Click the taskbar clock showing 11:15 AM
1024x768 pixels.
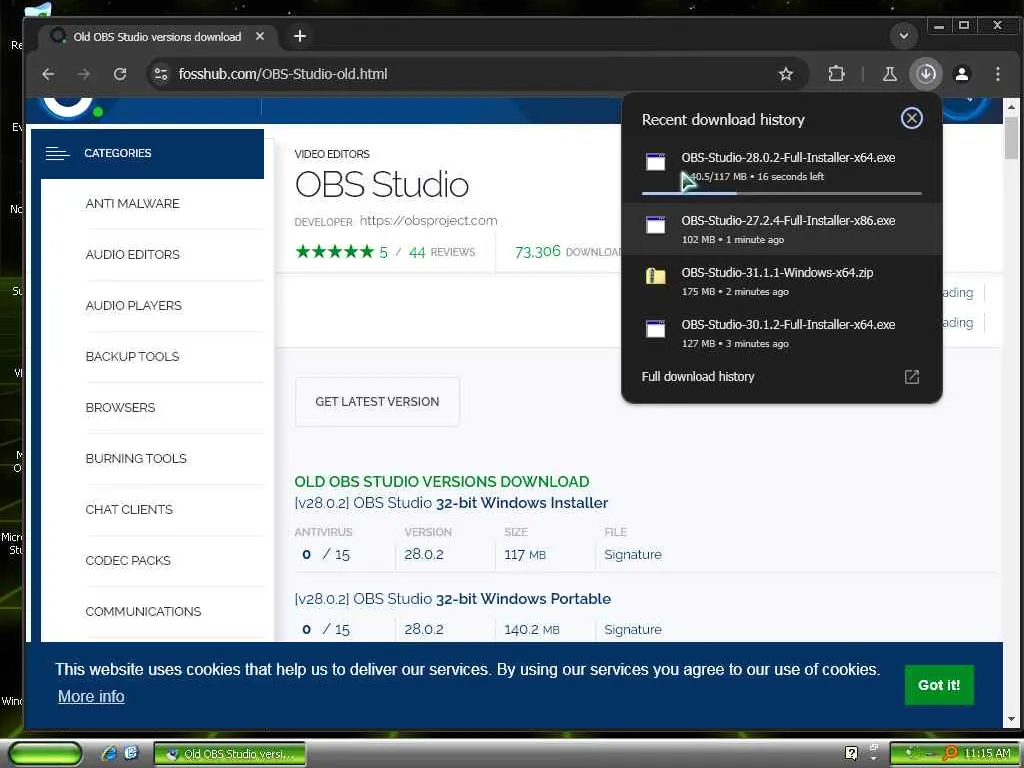point(987,754)
